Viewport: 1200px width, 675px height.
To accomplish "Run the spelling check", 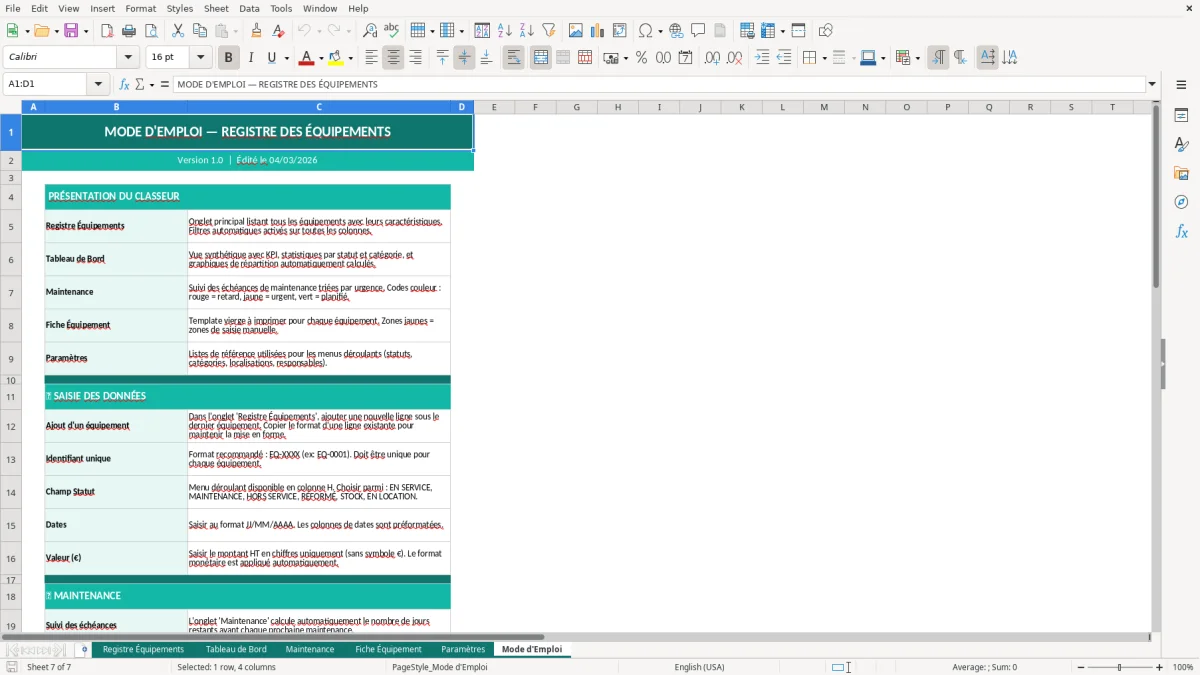I will (392, 31).
